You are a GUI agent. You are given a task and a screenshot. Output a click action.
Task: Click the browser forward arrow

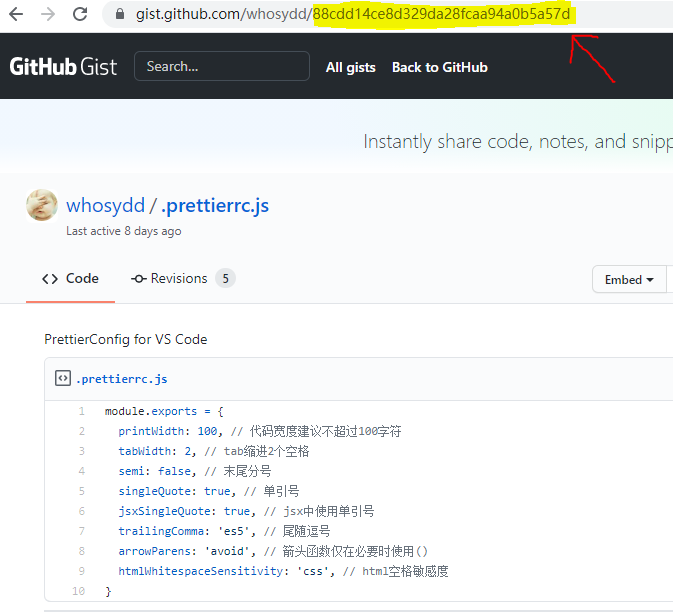tap(48, 14)
